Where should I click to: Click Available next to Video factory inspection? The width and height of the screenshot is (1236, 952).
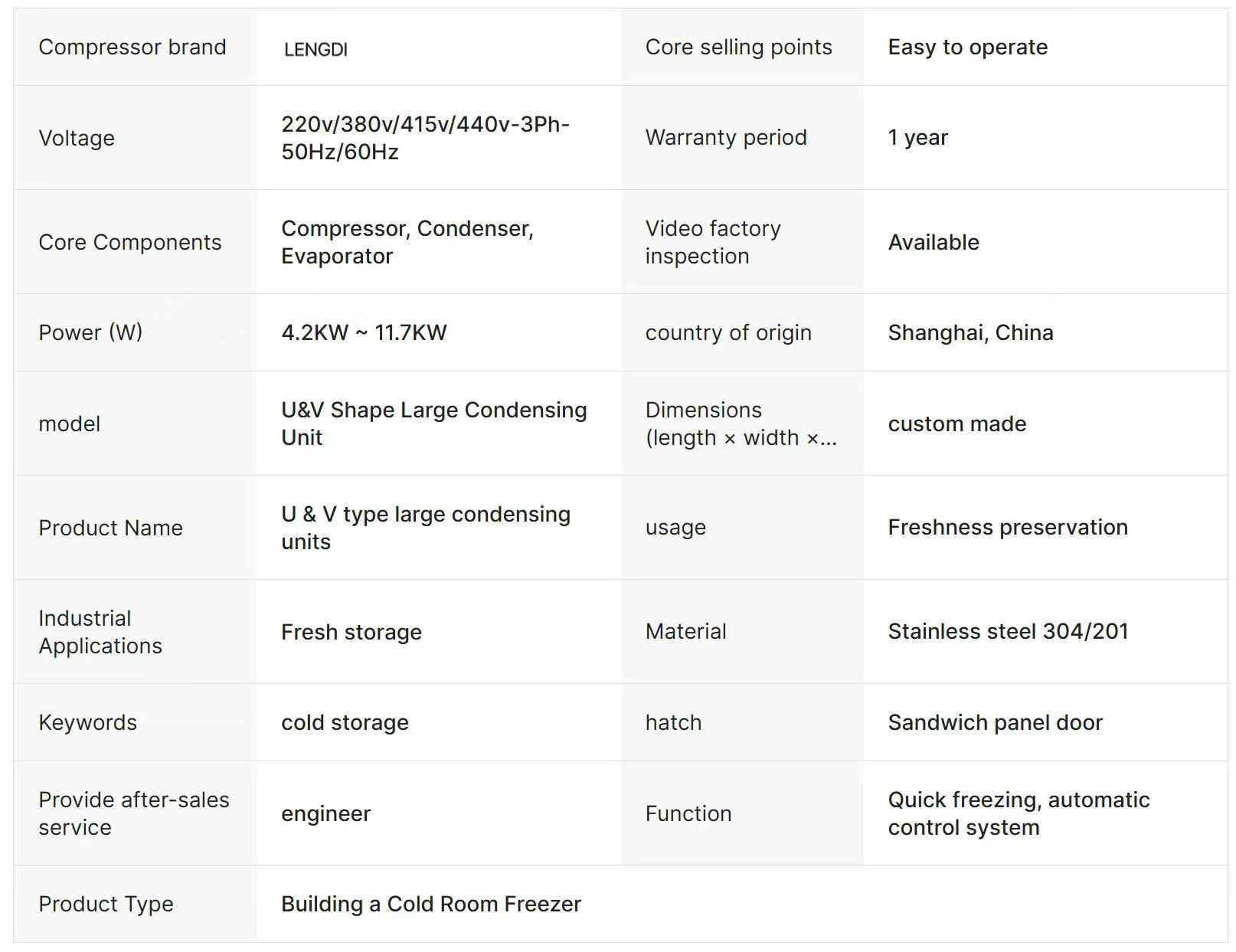(934, 242)
